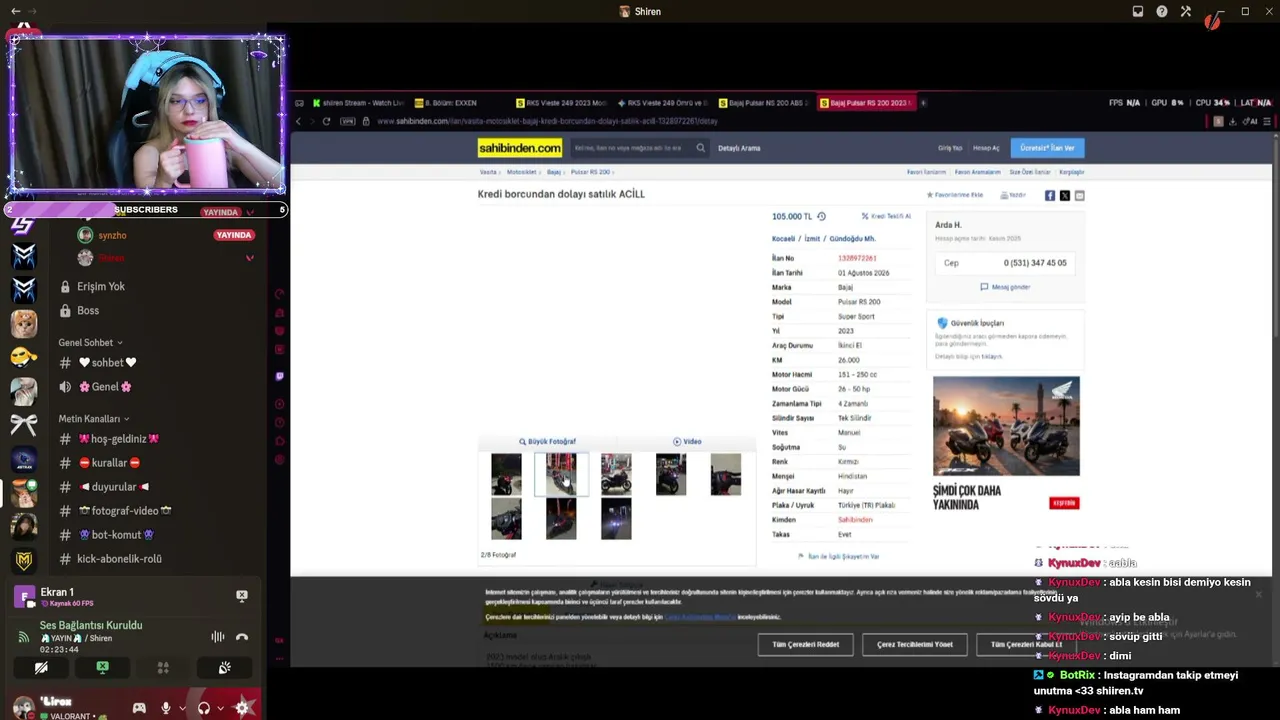Open the 'shiren Stream - Watch Live' tab
This screenshot has height=720, width=1280.
point(357,103)
